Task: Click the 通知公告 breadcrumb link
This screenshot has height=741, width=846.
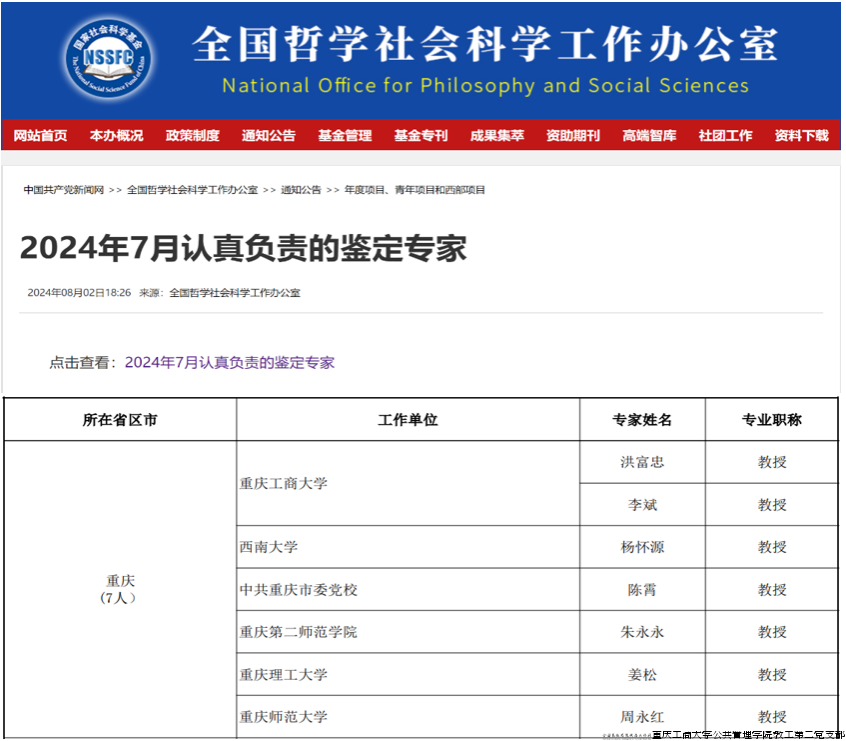Action: (301, 190)
